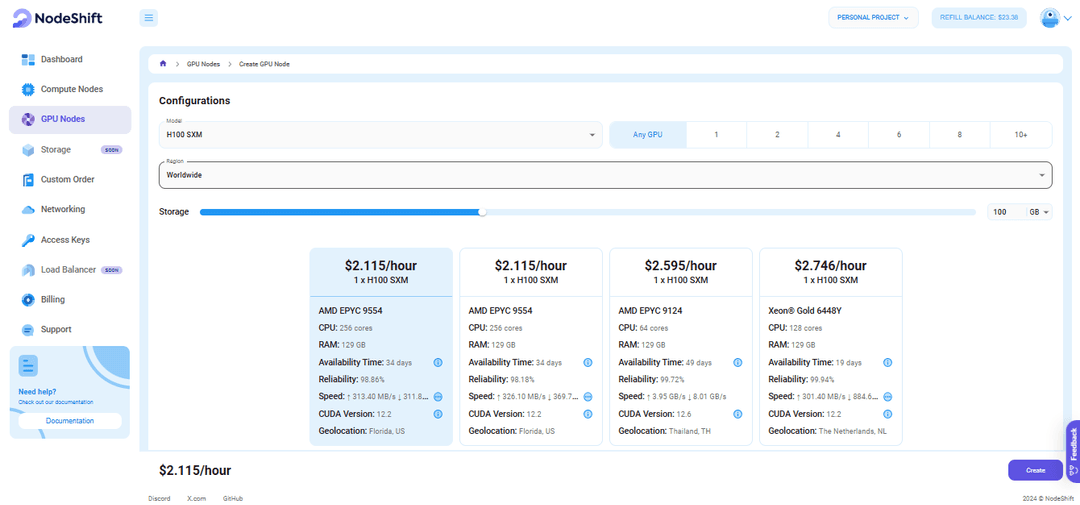Toggle the hamburger sidebar menu button
1080x505 pixels.
pyautogui.click(x=149, y=18)
